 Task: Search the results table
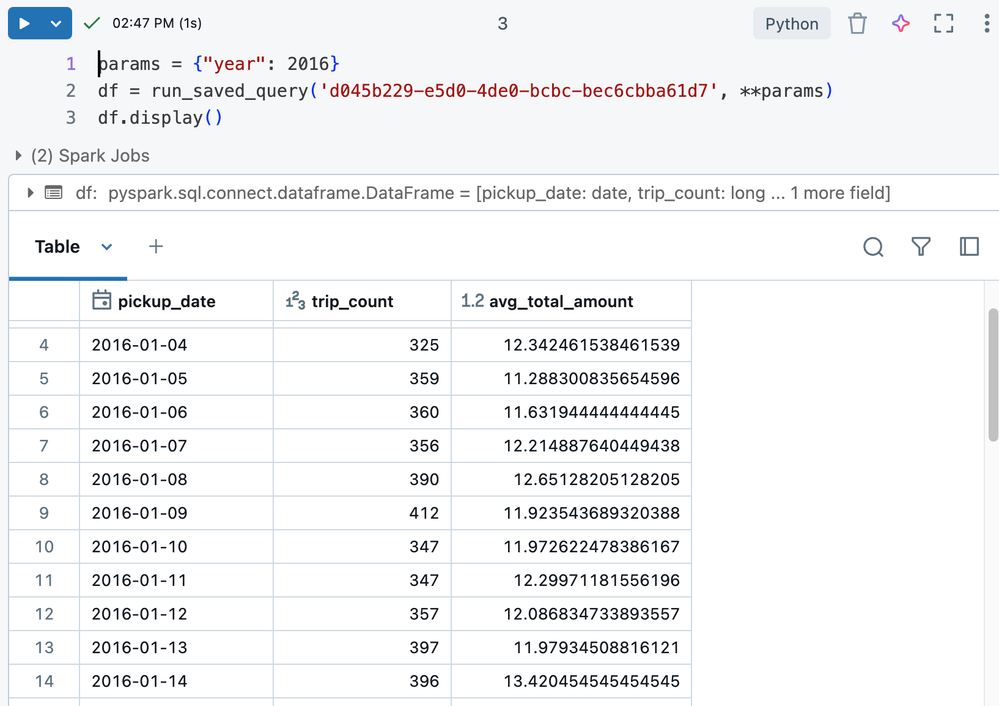point(873,247)
